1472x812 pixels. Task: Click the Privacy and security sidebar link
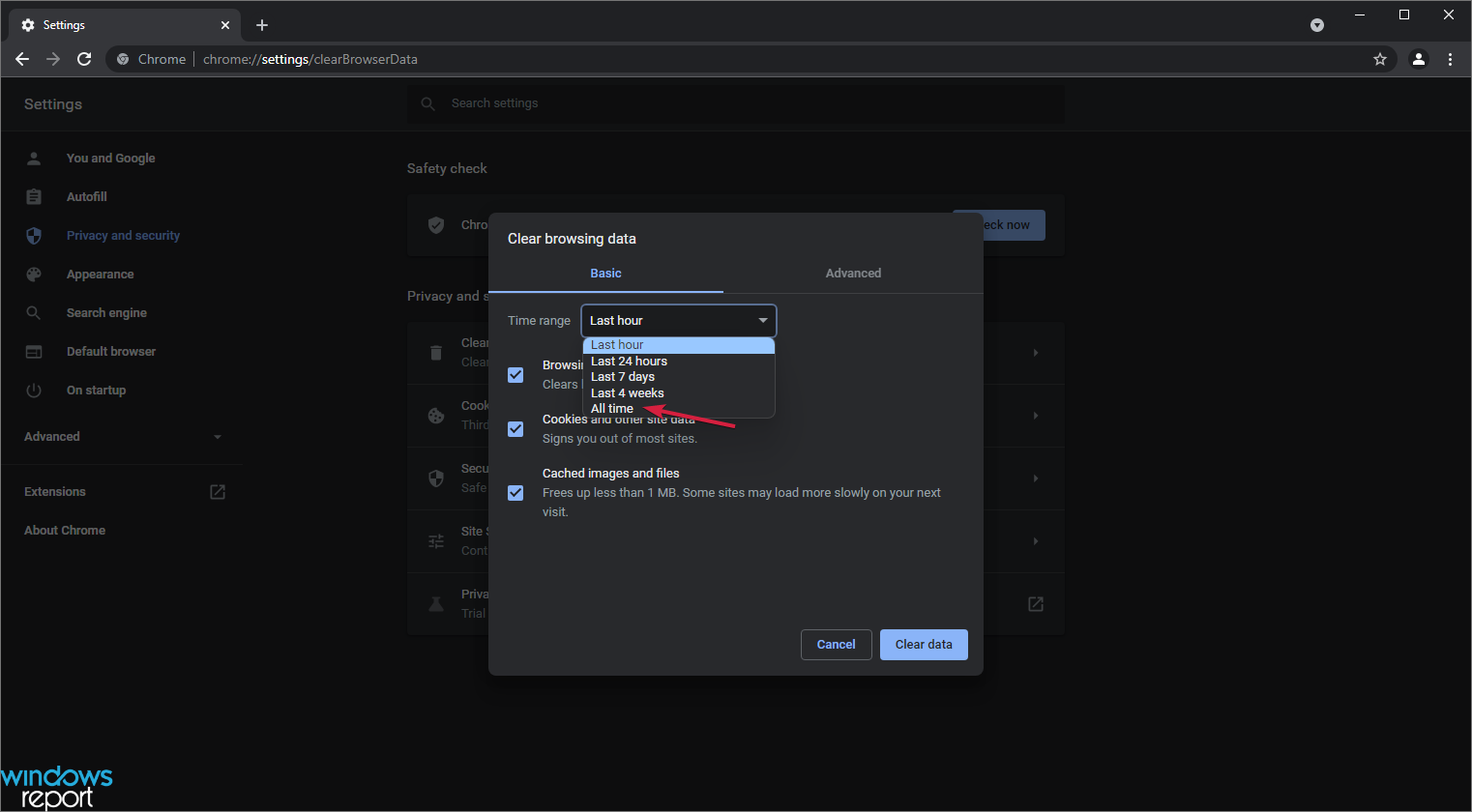click(123, 235)
